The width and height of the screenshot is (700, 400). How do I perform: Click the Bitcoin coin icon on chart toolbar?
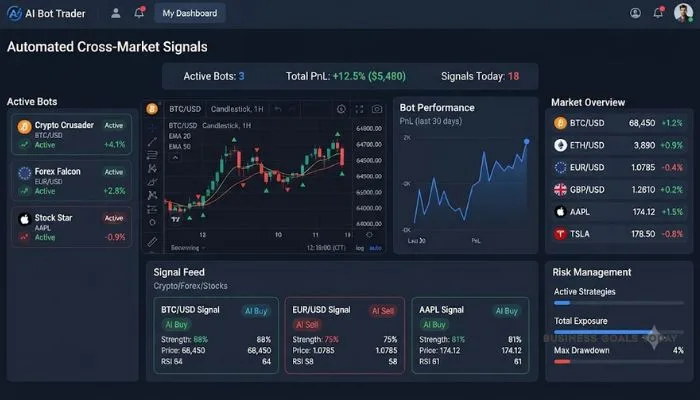(x=152, y=109)
